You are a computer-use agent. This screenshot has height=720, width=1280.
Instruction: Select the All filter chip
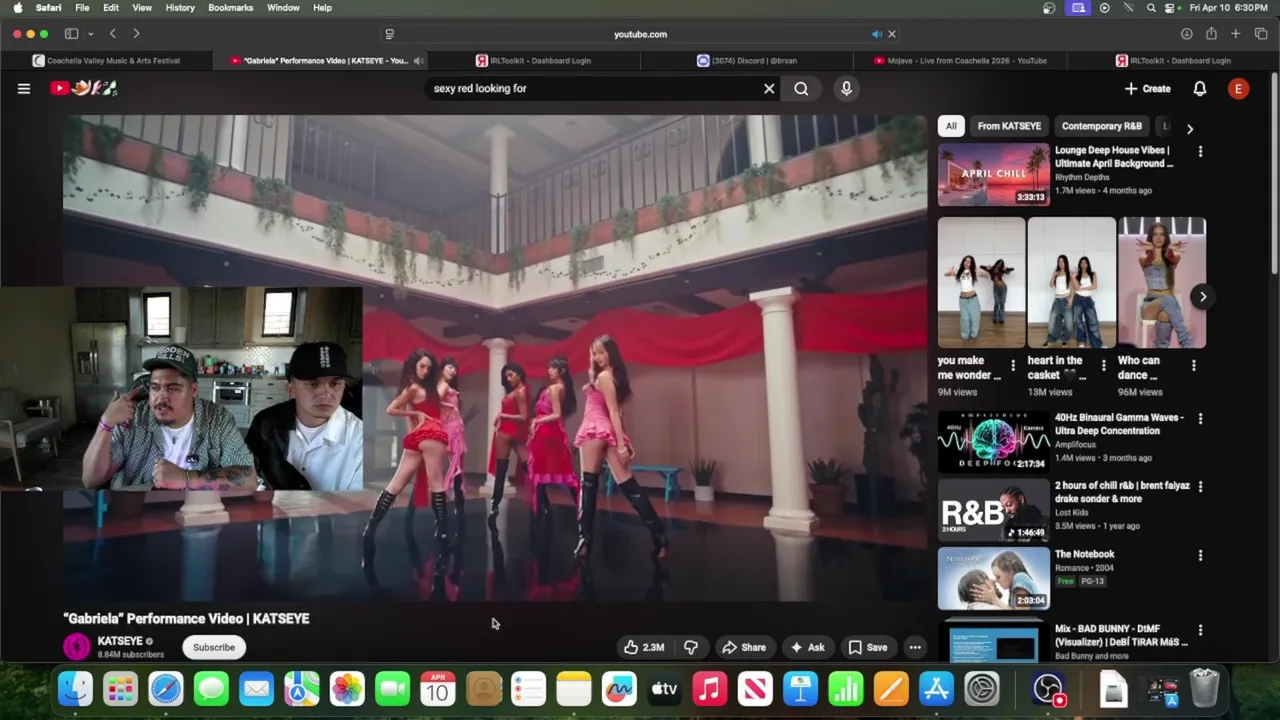tap(951, 126)
